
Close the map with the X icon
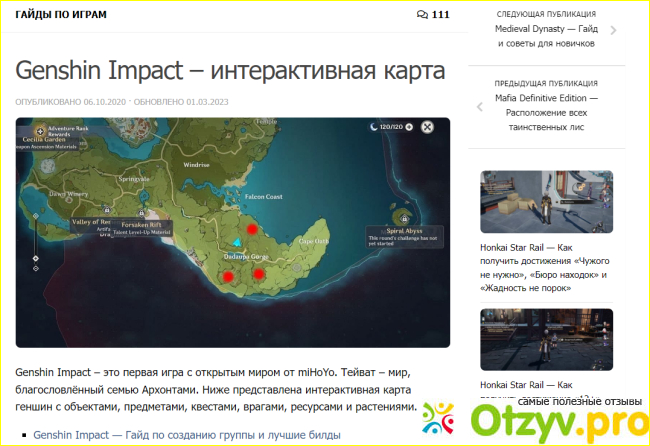427,127
